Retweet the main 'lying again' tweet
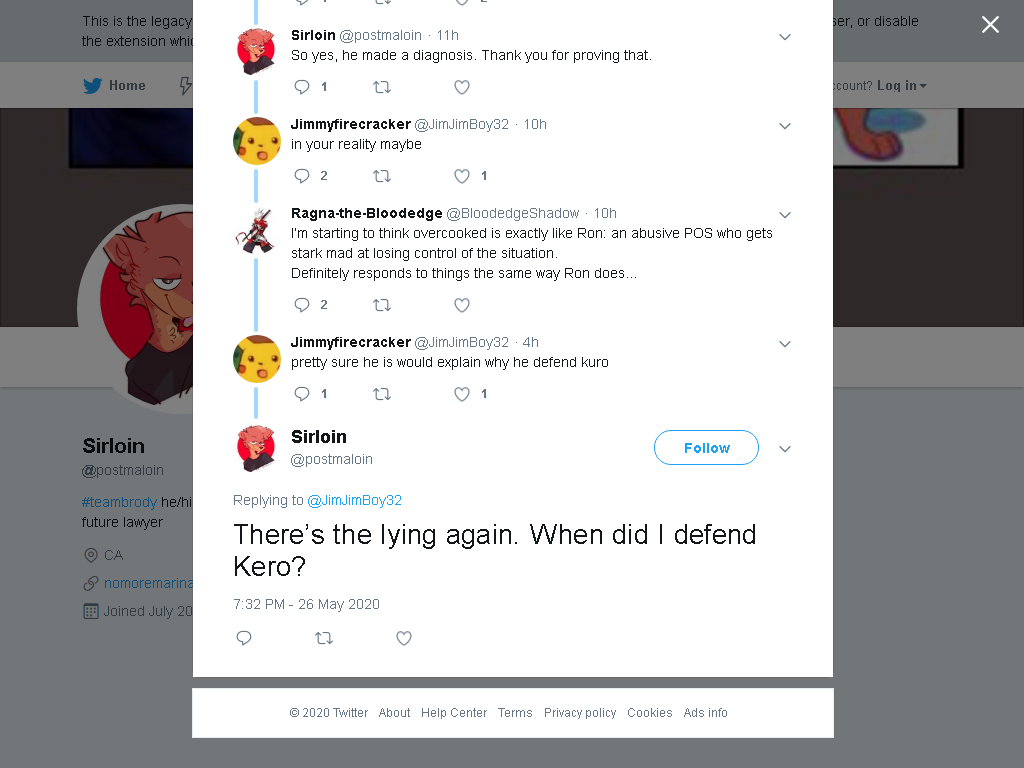 click(324, 638)
